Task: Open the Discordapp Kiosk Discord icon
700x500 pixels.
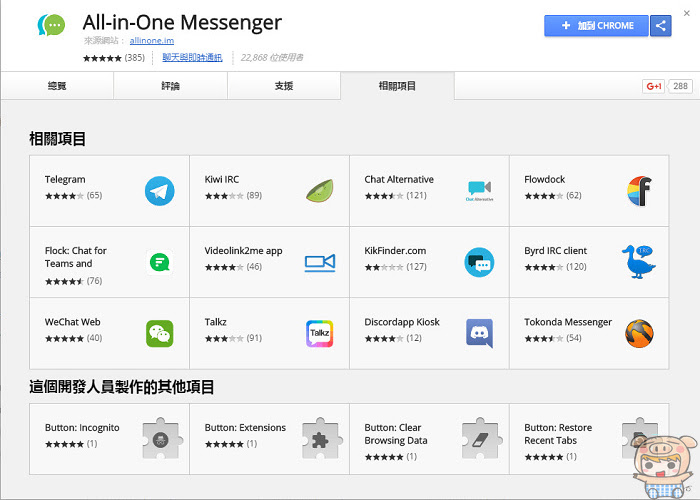Action: click(479, 333)
